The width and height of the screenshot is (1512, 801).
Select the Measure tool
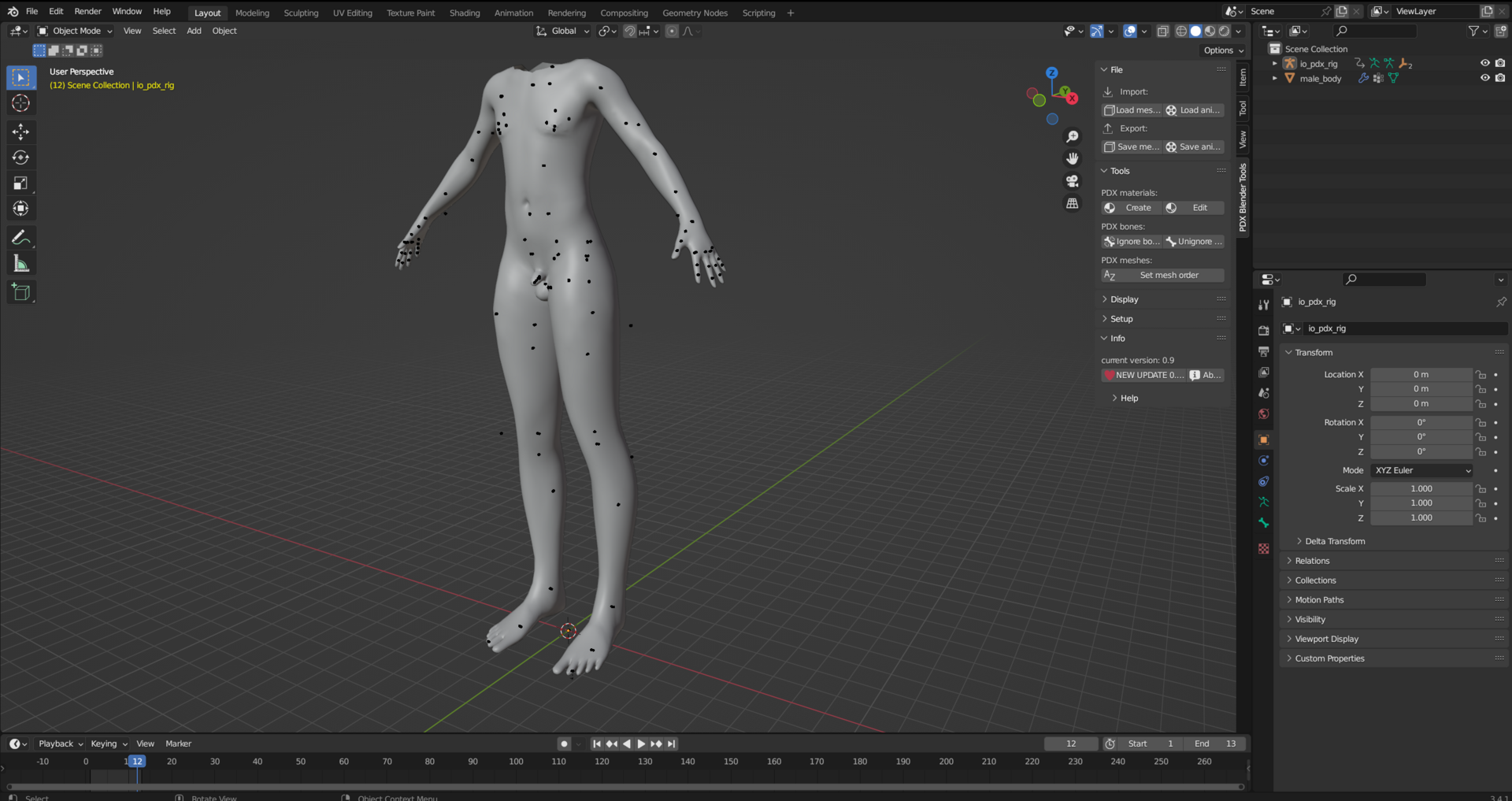point(21,264)
